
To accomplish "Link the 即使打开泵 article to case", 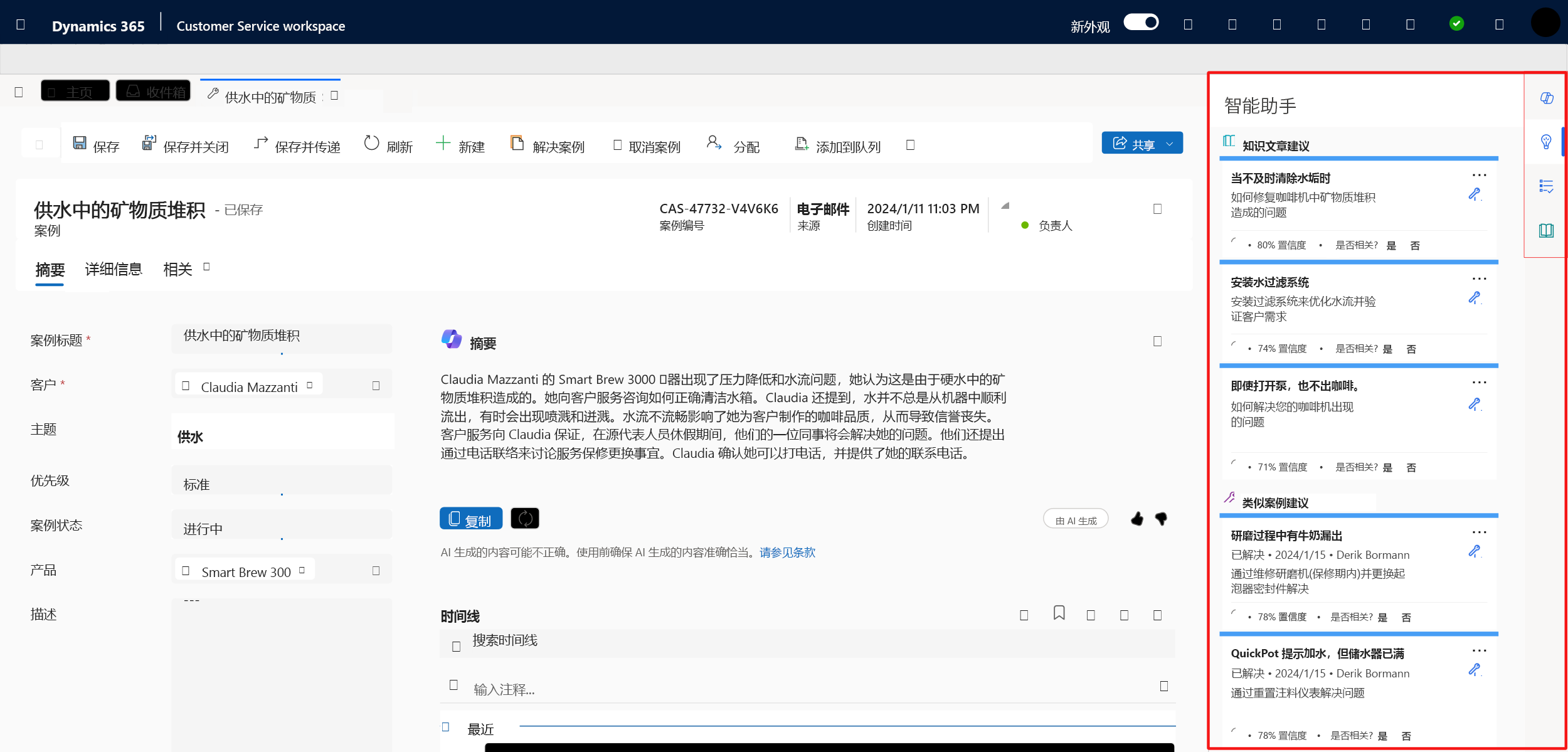I will [1475, 405].
